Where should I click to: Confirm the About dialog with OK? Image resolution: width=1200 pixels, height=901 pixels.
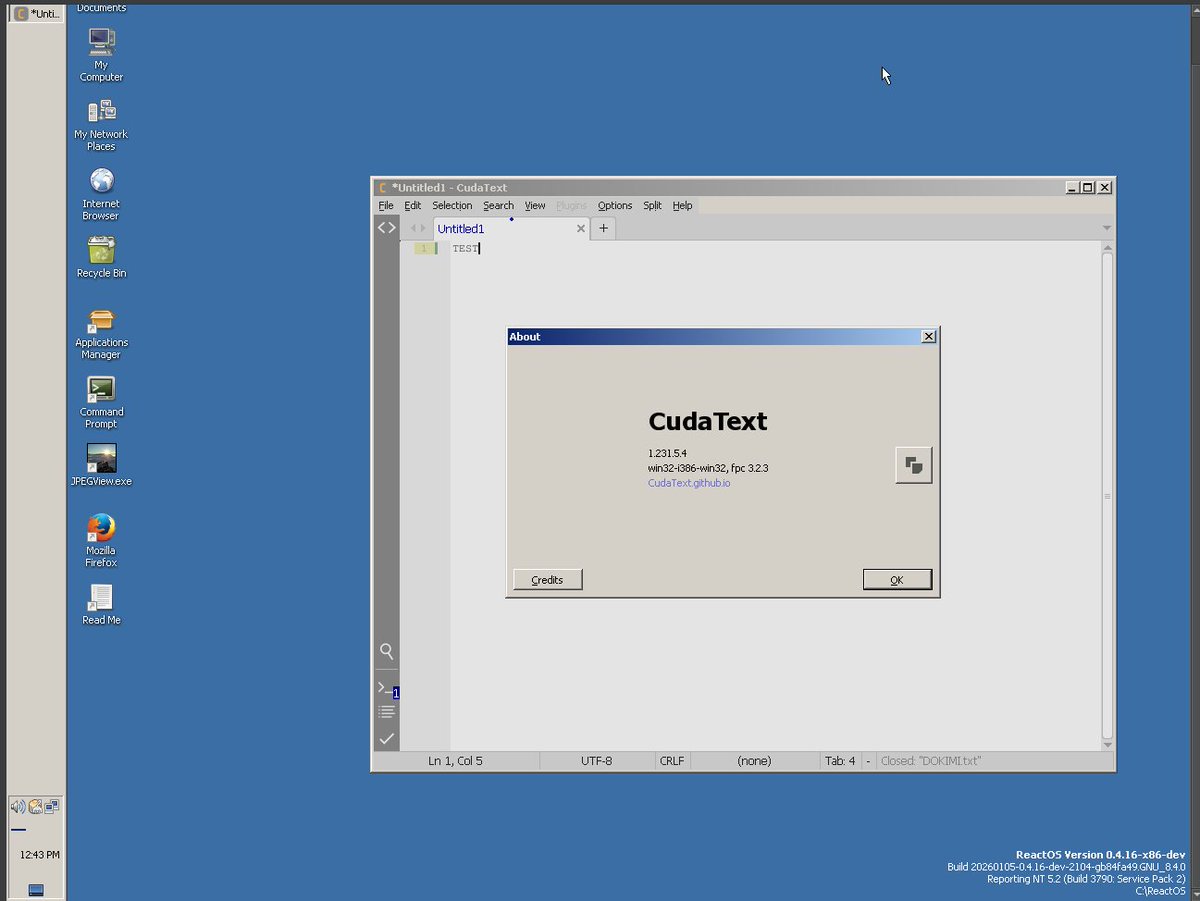click(896, 579)
